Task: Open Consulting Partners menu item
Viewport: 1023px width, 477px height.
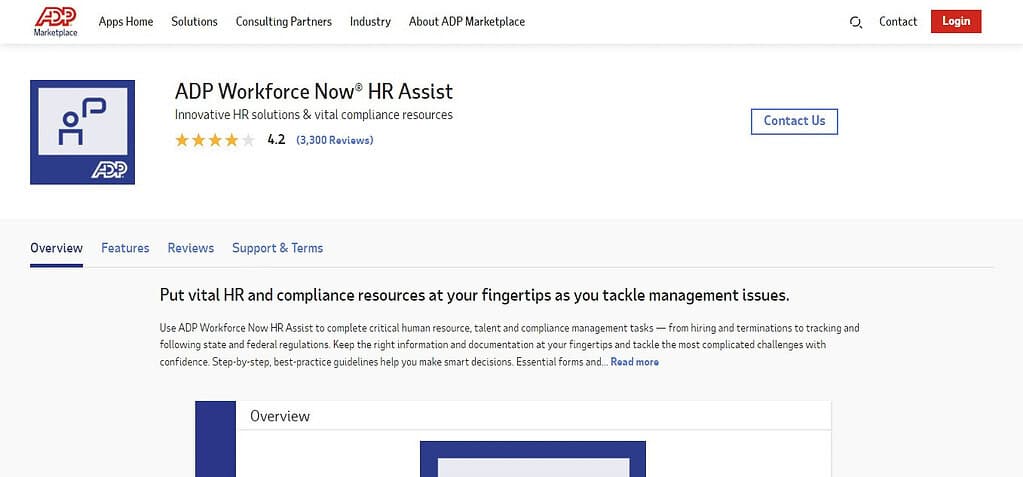Action: [x=284, y=22]
